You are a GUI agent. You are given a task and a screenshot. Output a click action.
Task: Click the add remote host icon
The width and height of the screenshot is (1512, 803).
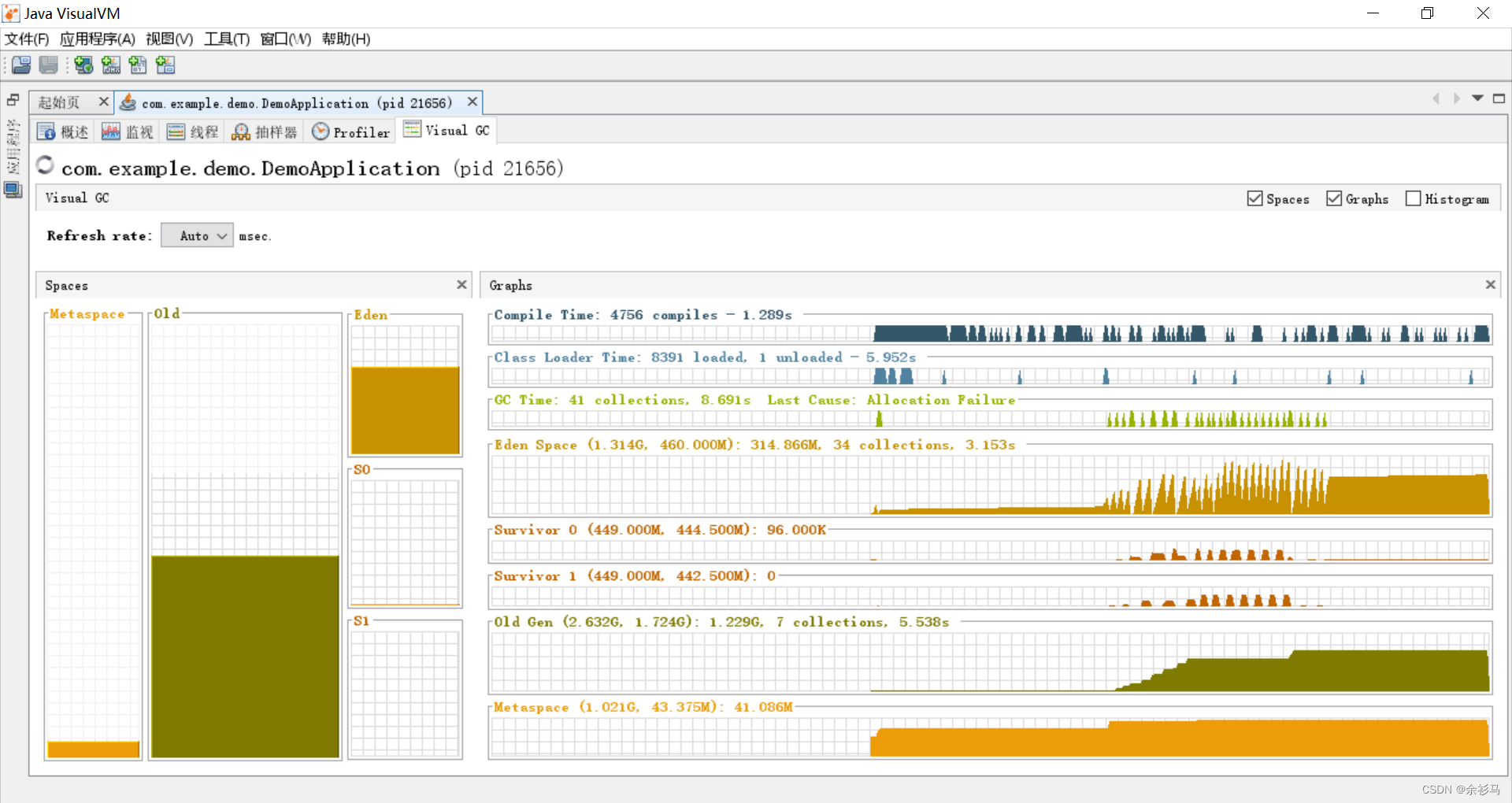[83, 65]
